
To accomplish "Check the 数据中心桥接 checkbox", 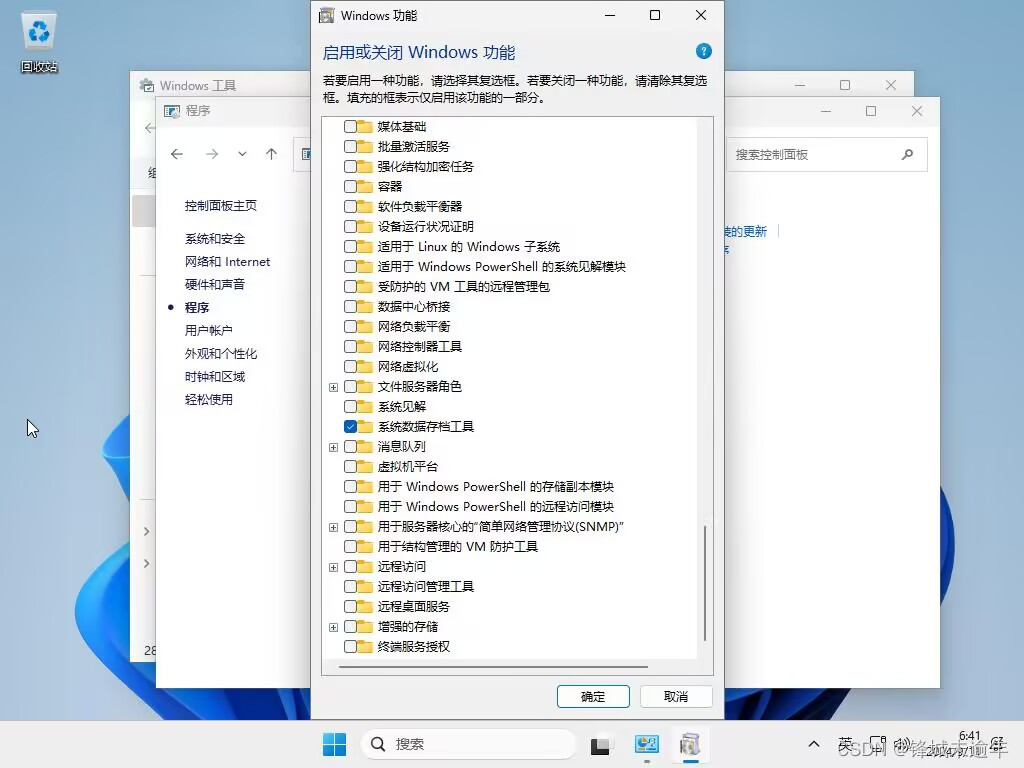I will point(350,306).
